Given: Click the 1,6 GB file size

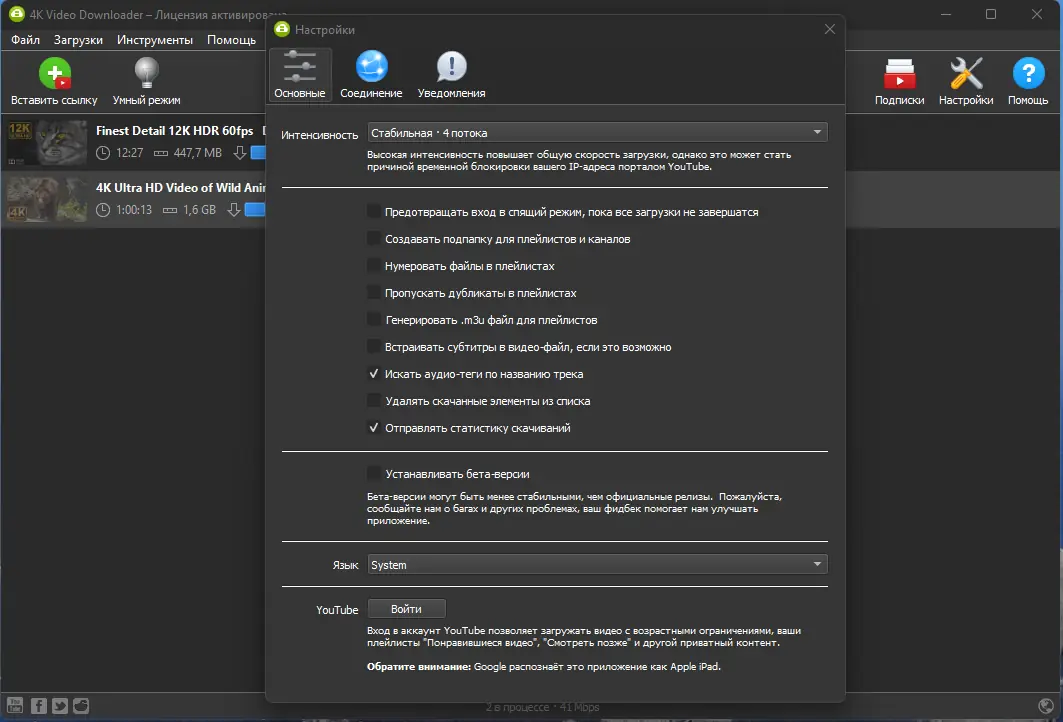Looking at the screenshot, I should (x=199, y=210).
